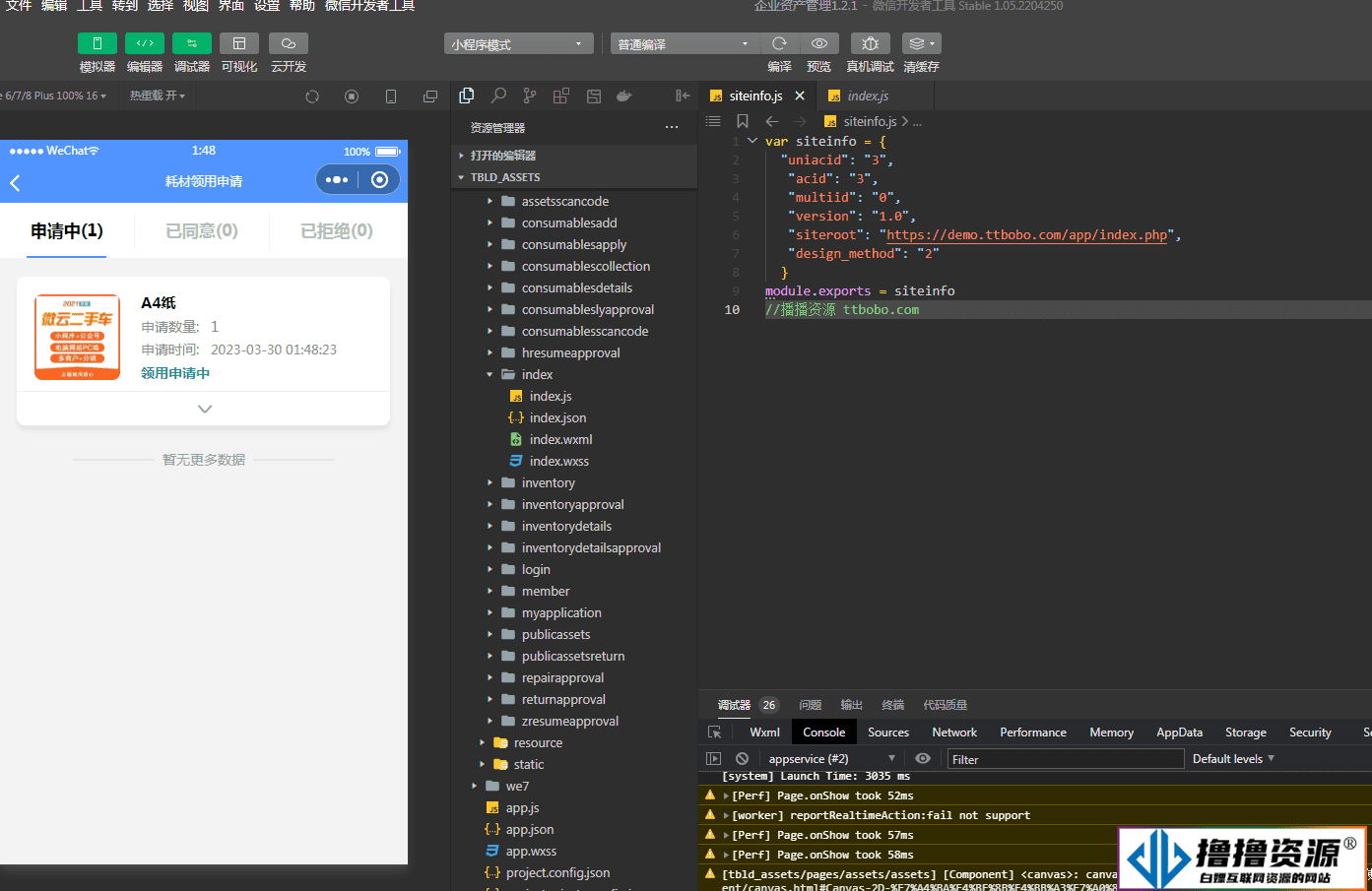The height and width of the screenshot is (891, 1372).
Task: Click the editor outline list icon
Action: click(713, 121)
